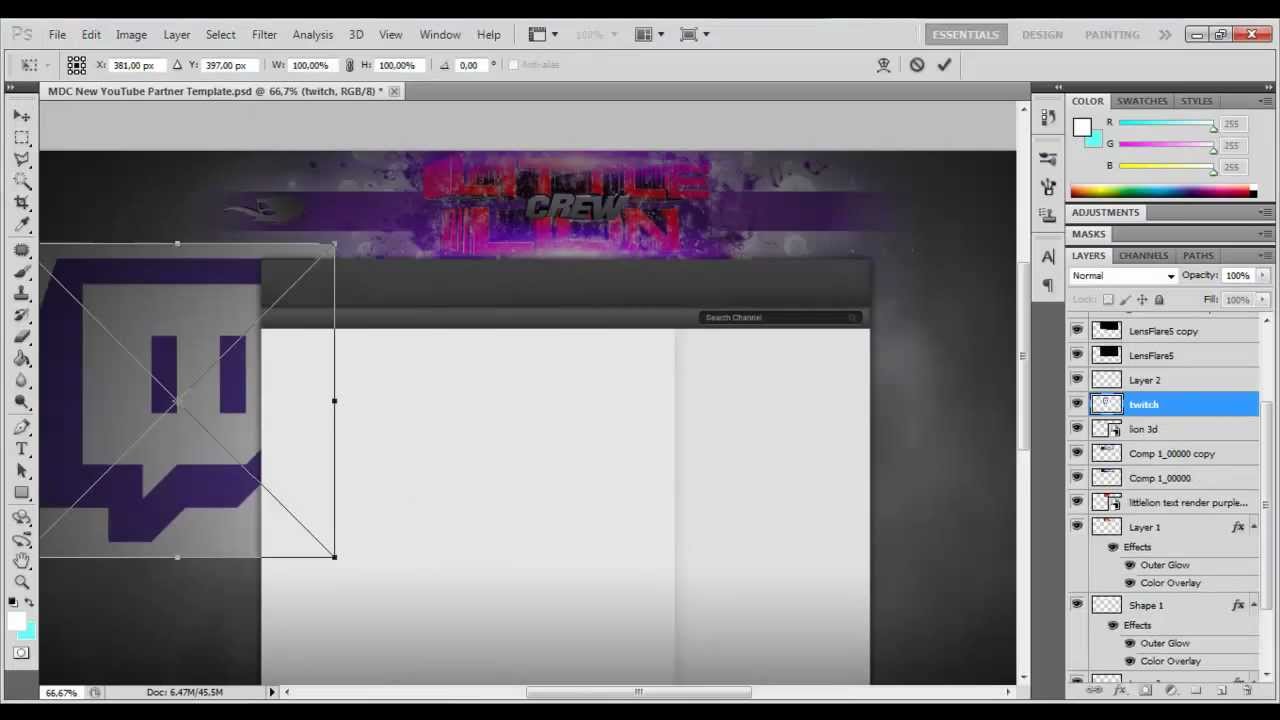Switch to the Paths tab
Viewport: 1280px width, 720px height.
pyautogui.click(x=1198, y=256)
